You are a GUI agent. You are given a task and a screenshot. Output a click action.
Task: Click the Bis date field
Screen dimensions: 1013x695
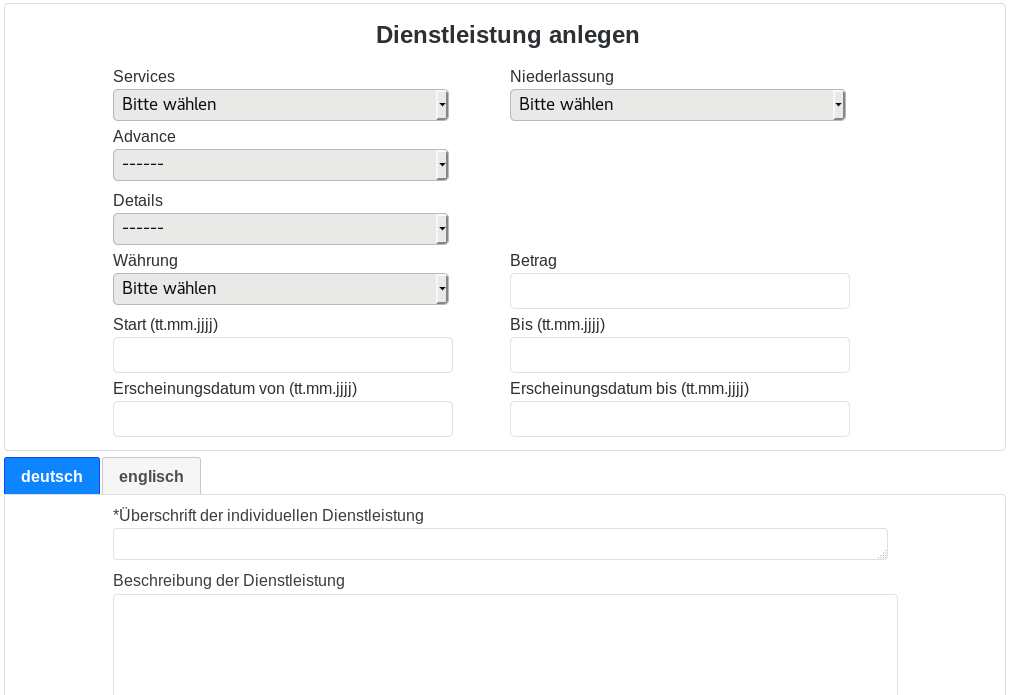click(679, 355)
